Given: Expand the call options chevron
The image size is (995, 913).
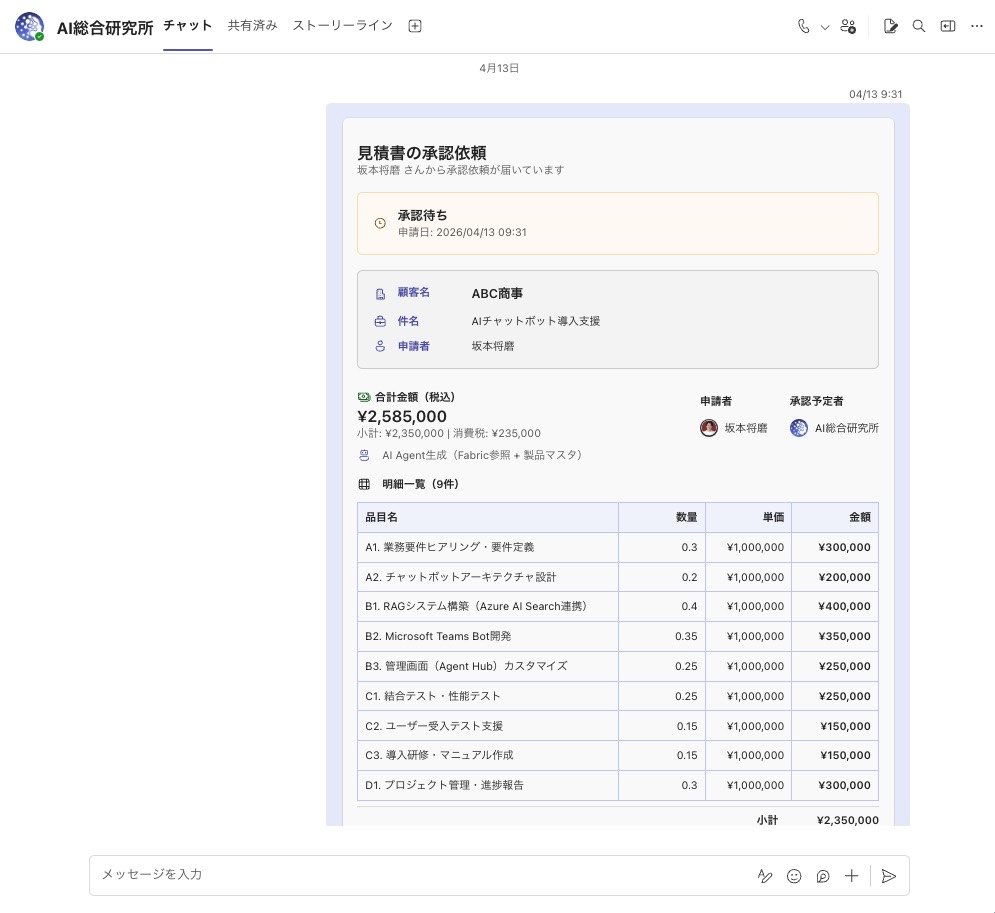Looking at the screenshot, I should [824, 27].
